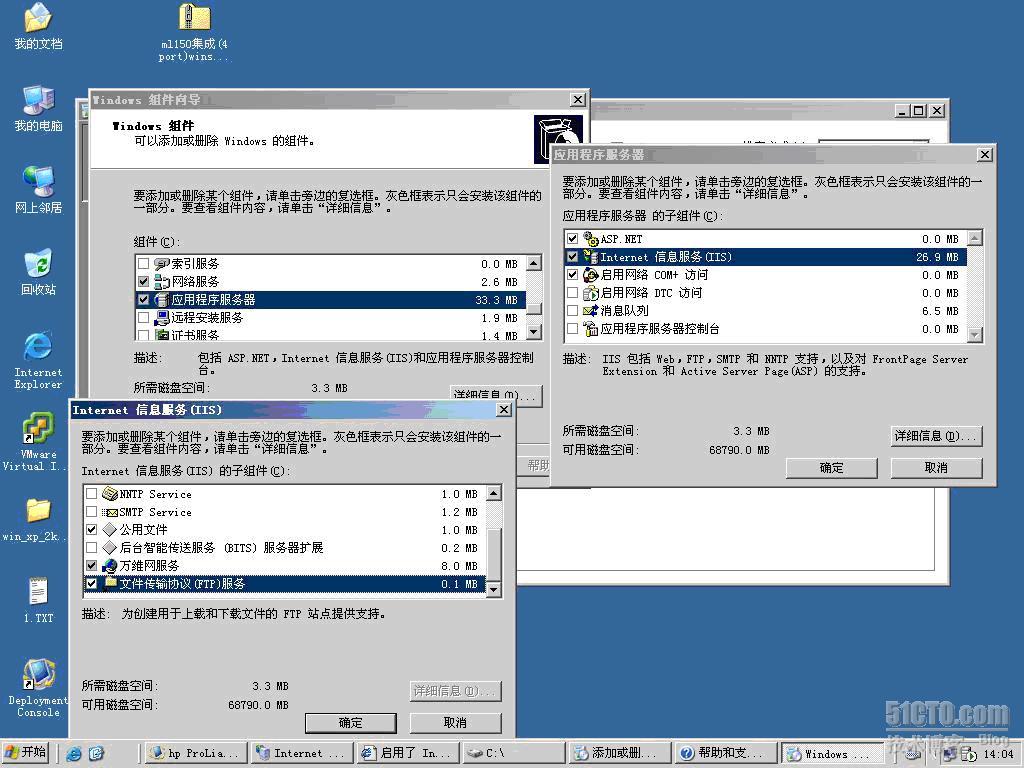This screenshot has height=768, width=1024.
Task: Select the NNTP Service item icon
Action: coord(110,494)
